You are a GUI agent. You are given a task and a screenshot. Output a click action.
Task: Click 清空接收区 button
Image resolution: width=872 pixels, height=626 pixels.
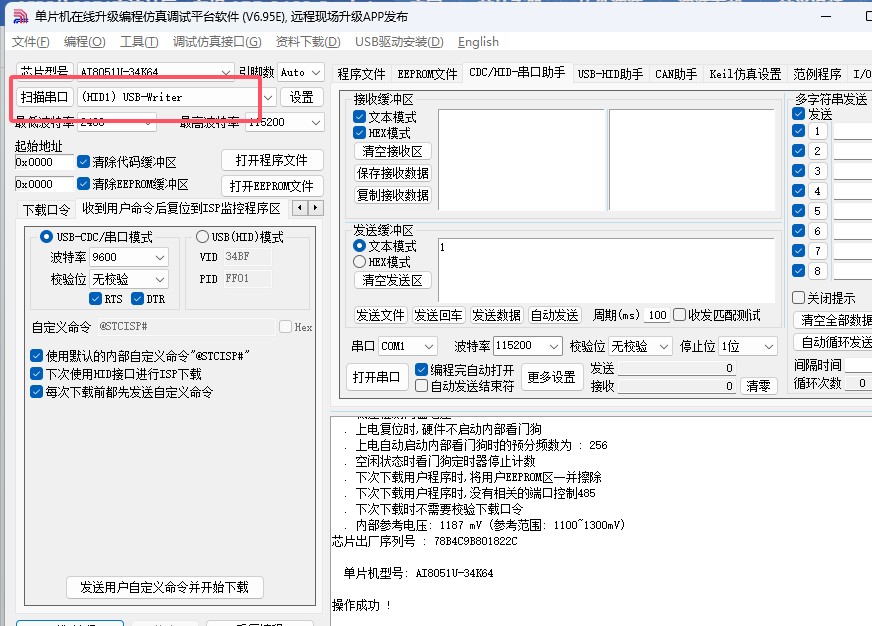coord(393,151)
